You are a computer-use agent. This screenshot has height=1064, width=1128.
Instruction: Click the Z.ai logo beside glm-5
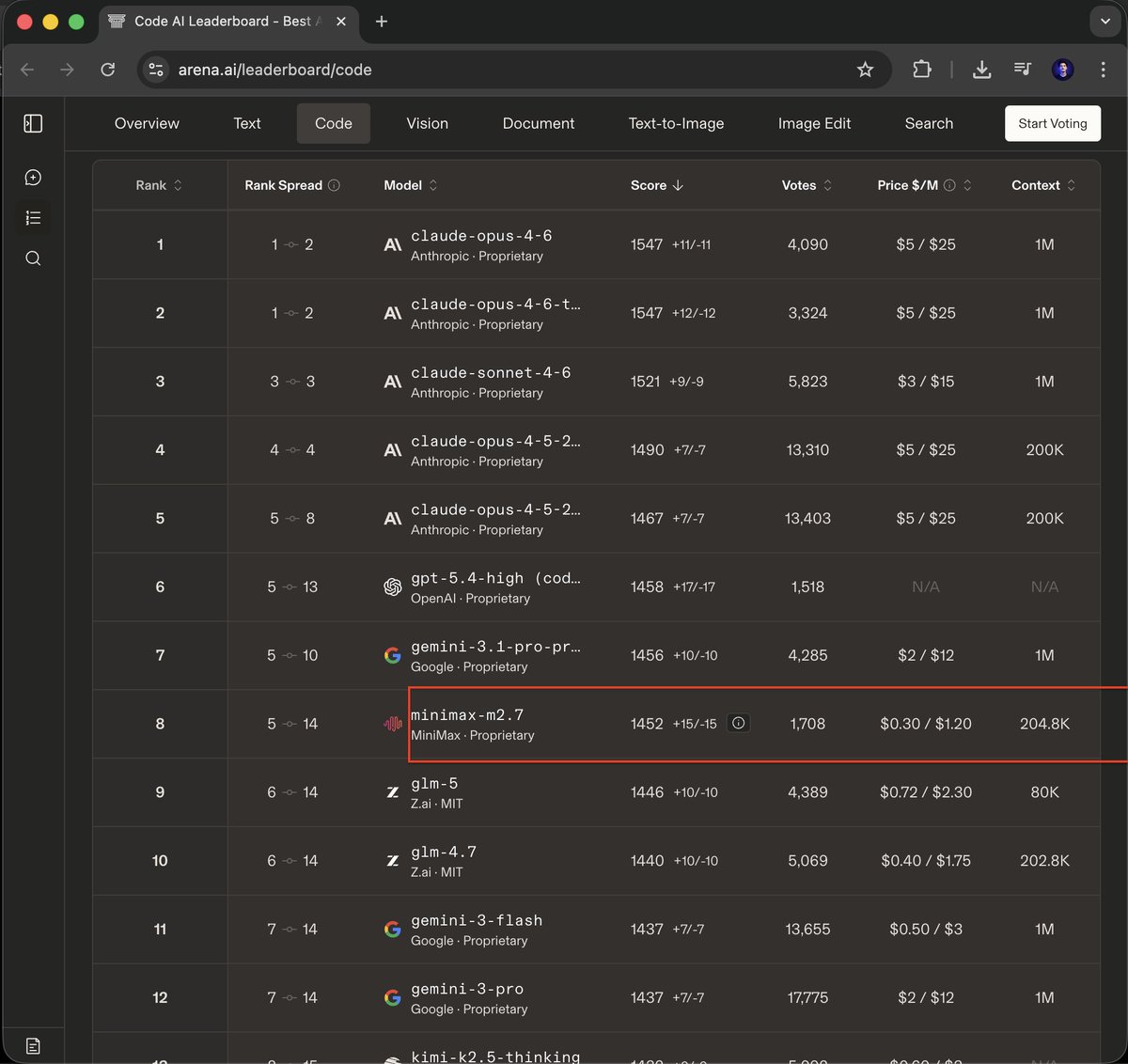393,792
